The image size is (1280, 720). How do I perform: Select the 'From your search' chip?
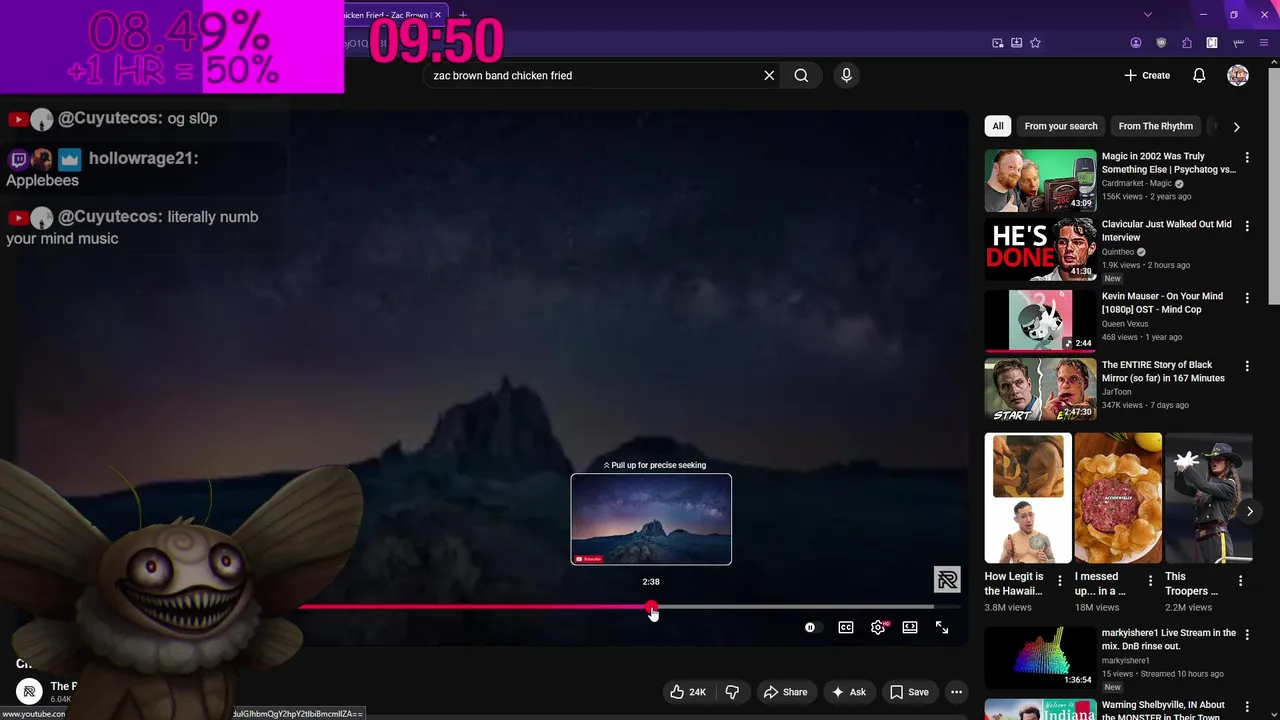[x=1061, y=126]
